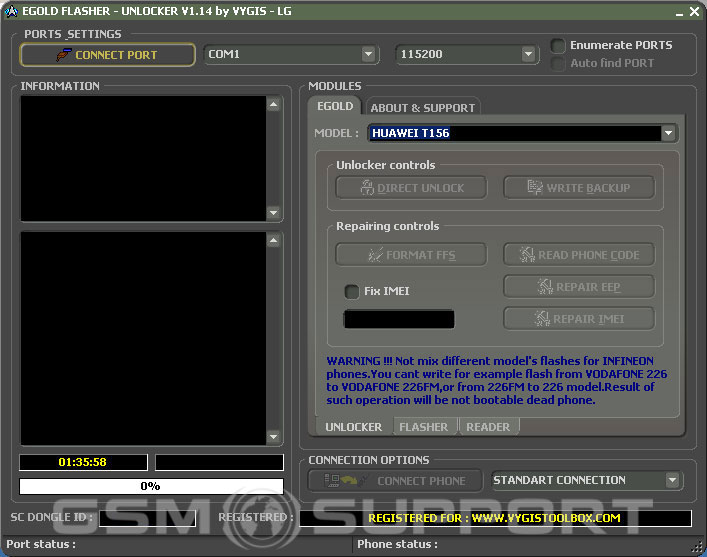Click the 01:35:58 timer display
707x557 pixels.
point(83,462)
